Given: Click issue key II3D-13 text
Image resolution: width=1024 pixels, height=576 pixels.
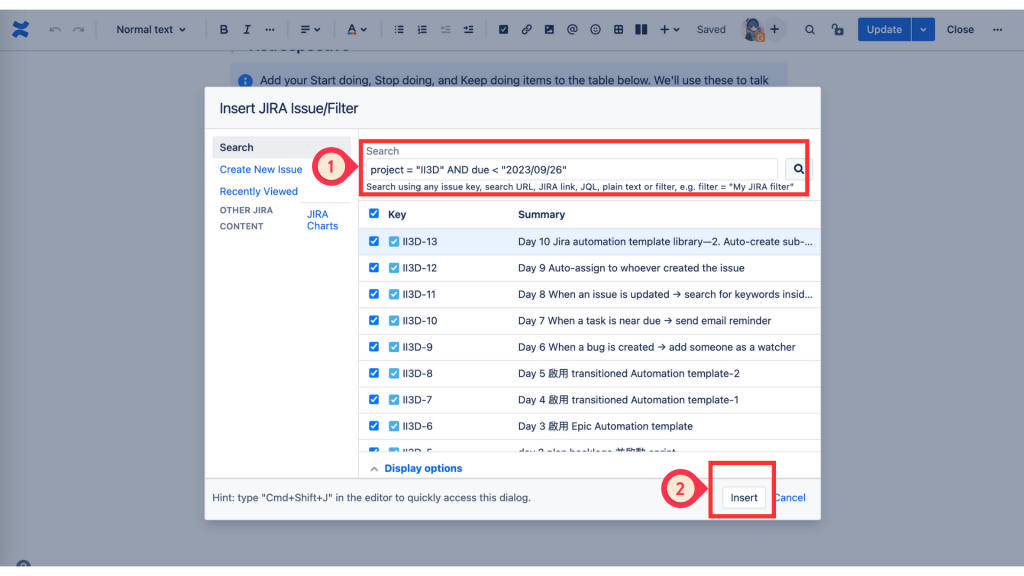Looking at the screenshot, I should tap(420, 242).
